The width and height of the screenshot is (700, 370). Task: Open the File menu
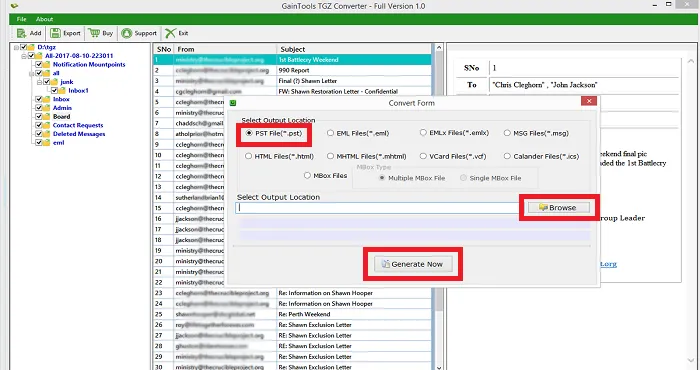pos(21,19)
